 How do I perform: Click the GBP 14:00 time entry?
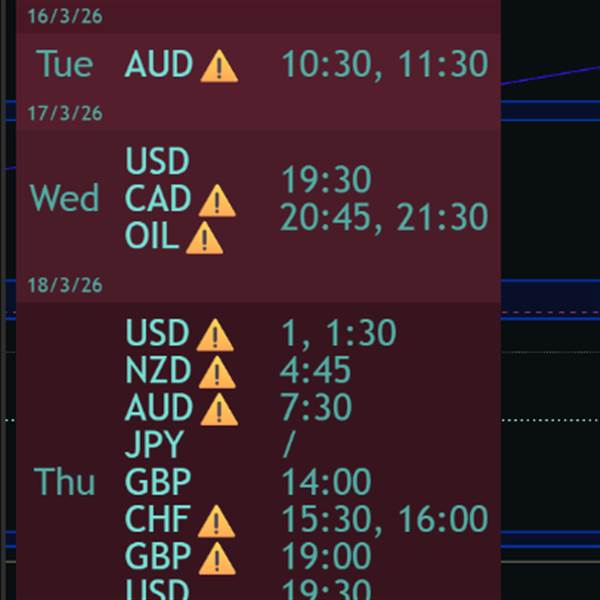(x=326, y=481)
